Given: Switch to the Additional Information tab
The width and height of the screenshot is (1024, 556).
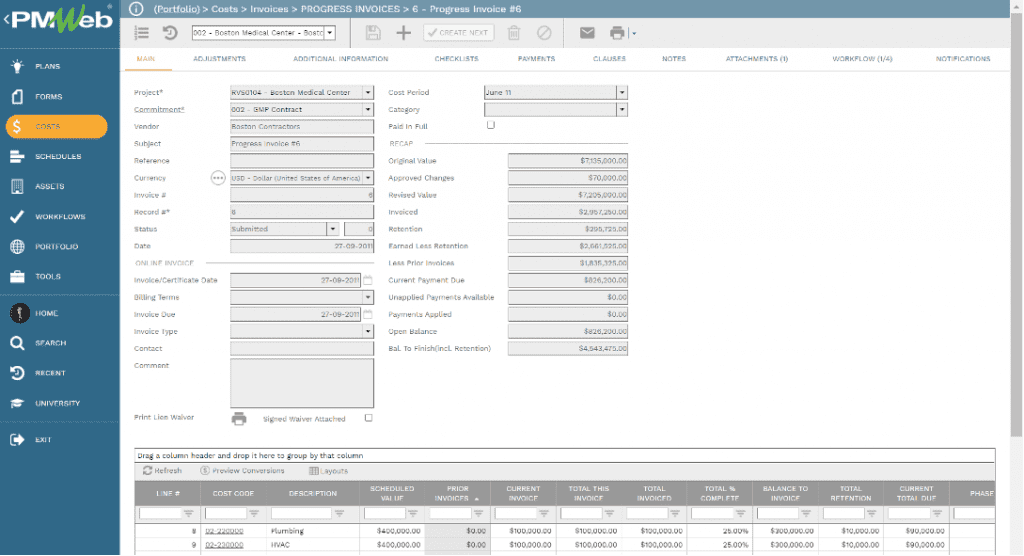Looking at the screenshot, I should pyautogui.click(x=340, y=59).
